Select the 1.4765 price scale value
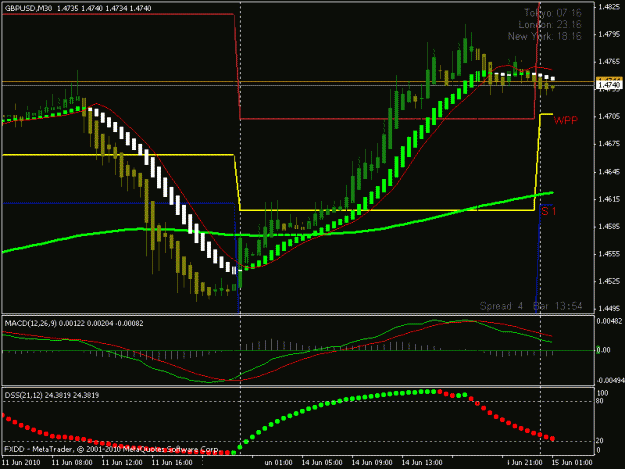This screenshot has width=625, height=469. 609,62
